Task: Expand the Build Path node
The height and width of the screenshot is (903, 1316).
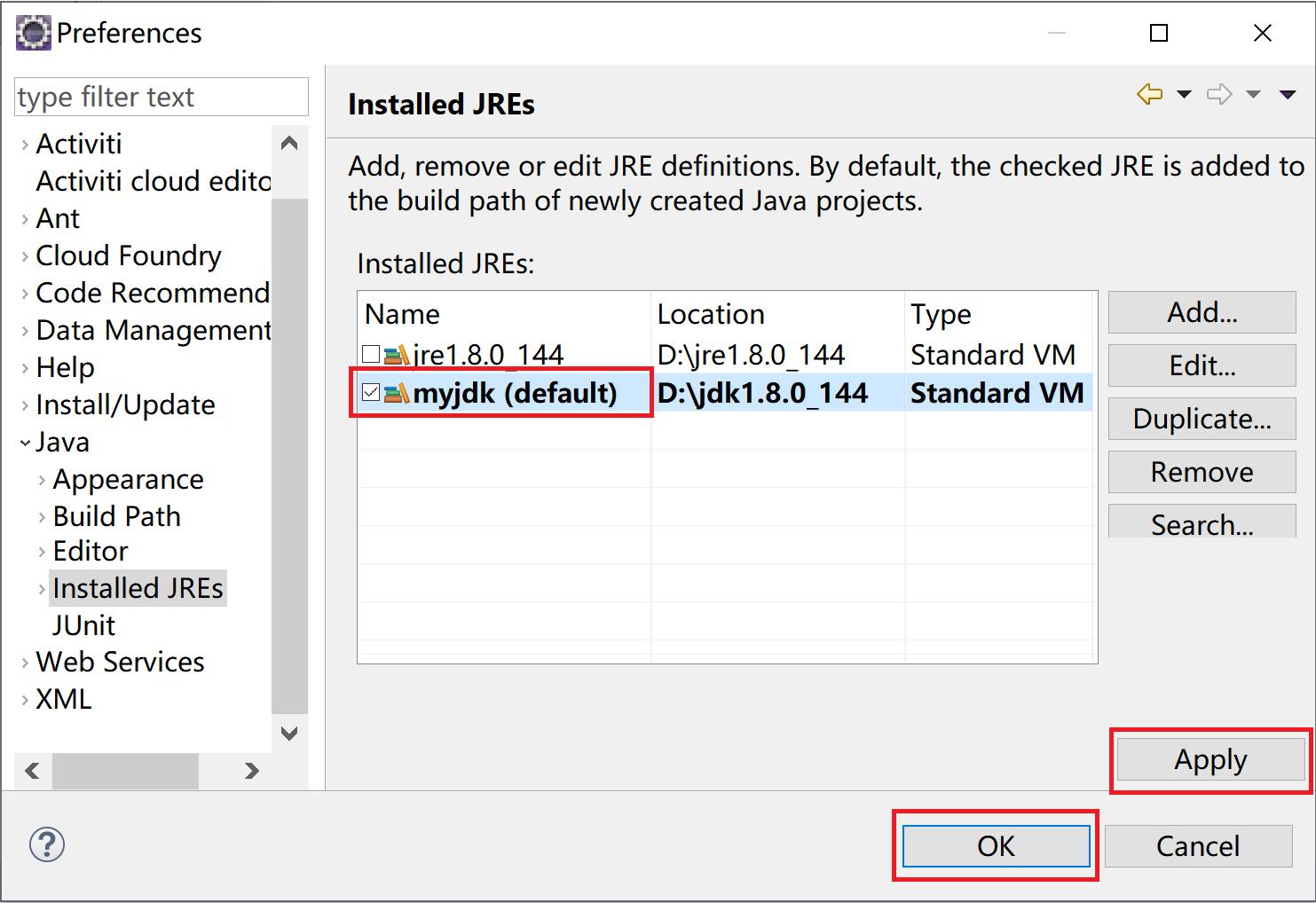Action: click(x=42, y=517)
